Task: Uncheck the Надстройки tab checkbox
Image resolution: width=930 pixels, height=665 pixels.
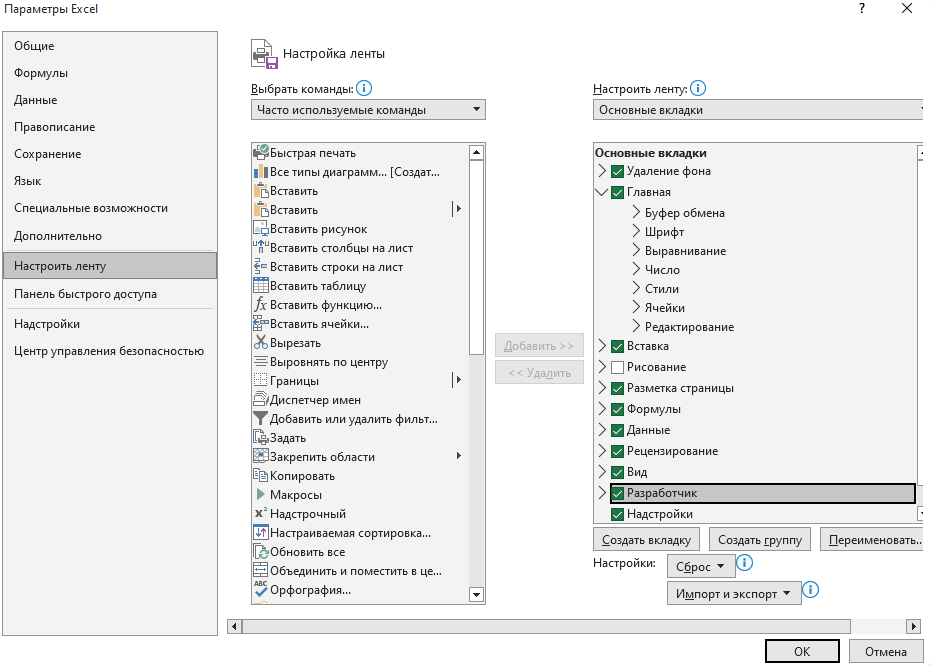Action: coord(617,514)
